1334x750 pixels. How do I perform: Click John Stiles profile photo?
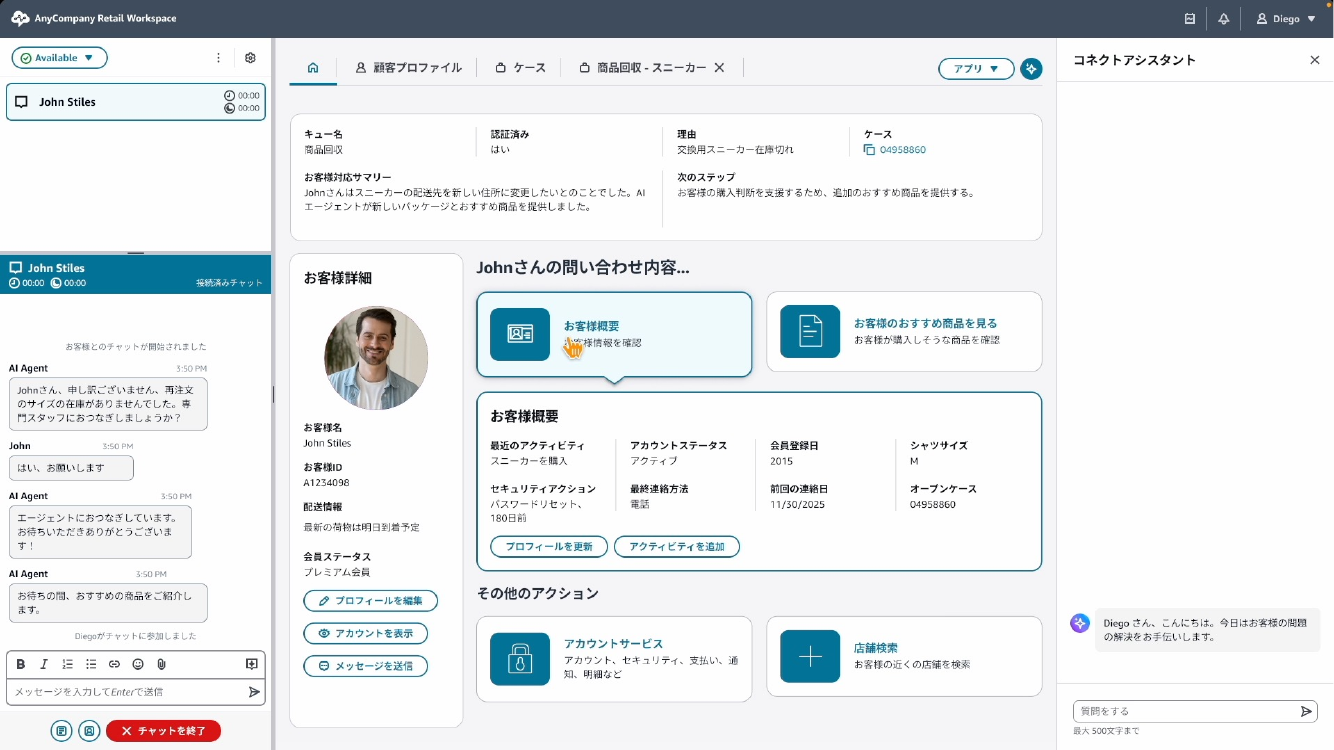[376, 358]
